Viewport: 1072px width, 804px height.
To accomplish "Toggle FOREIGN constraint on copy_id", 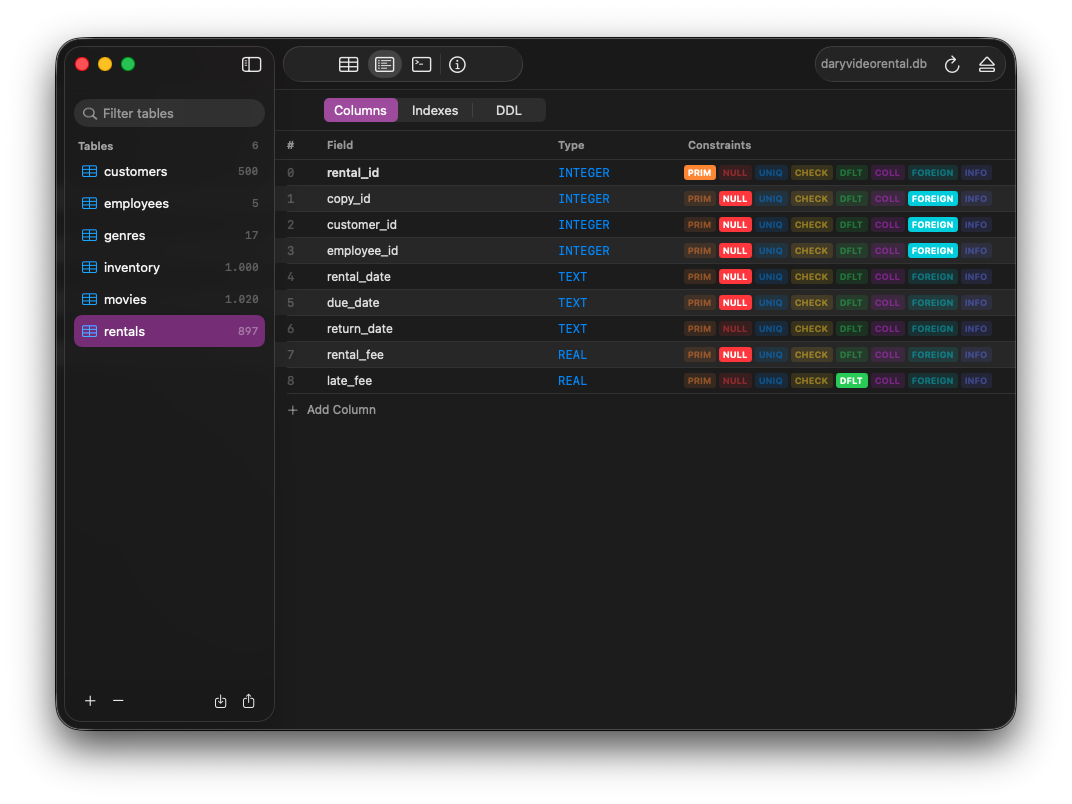I will click(x=933, y=199).
